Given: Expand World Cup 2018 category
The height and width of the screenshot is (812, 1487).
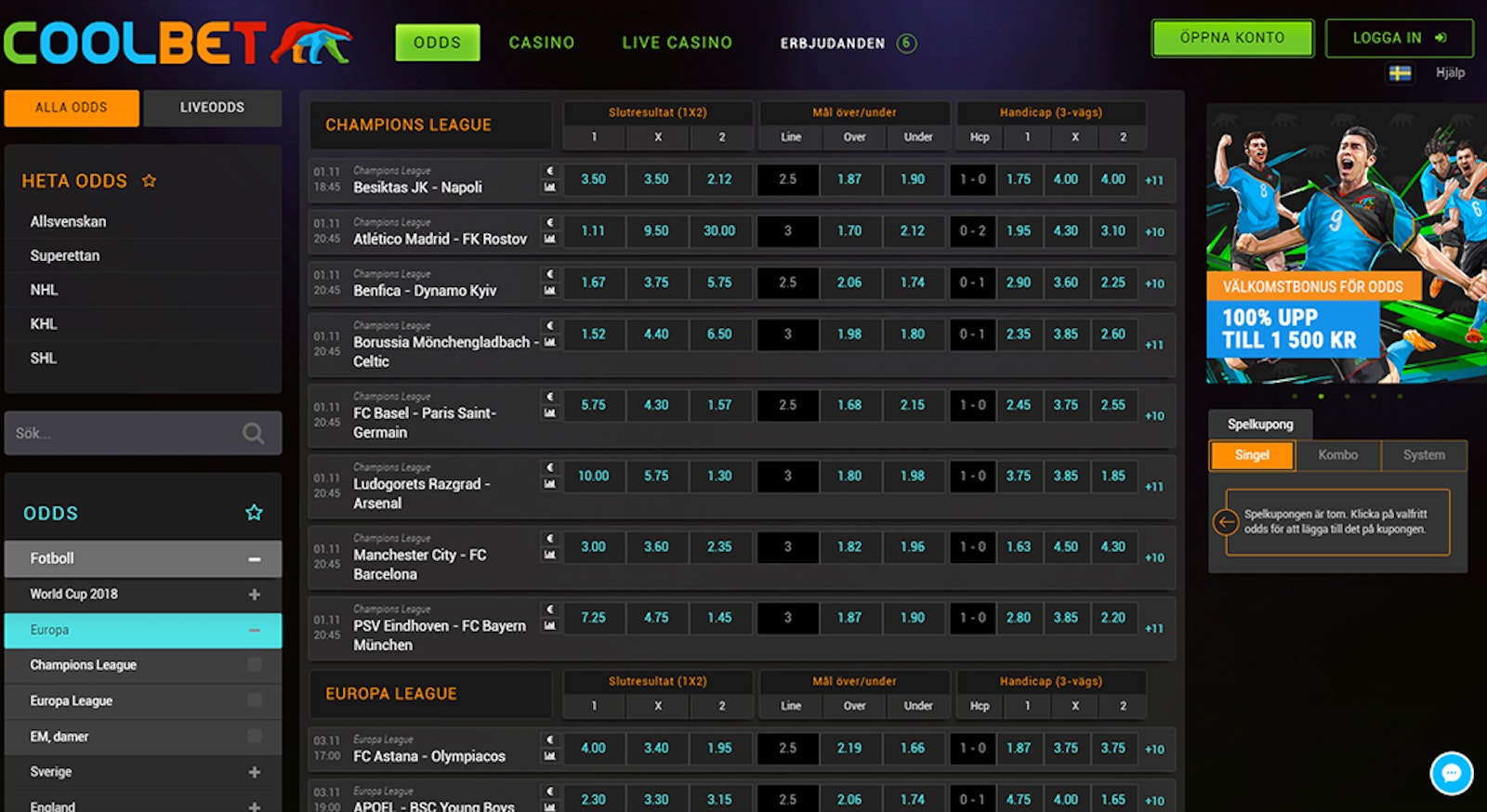Looking at the screenshot, I should tap(254, 595).
